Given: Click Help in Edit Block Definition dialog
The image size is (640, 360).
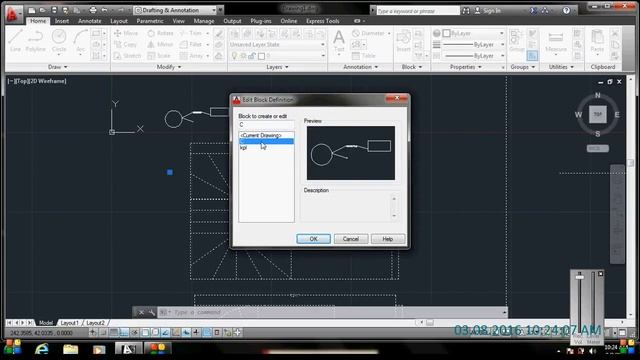Looking at the screenshot, I should click(x=387, y=239).
